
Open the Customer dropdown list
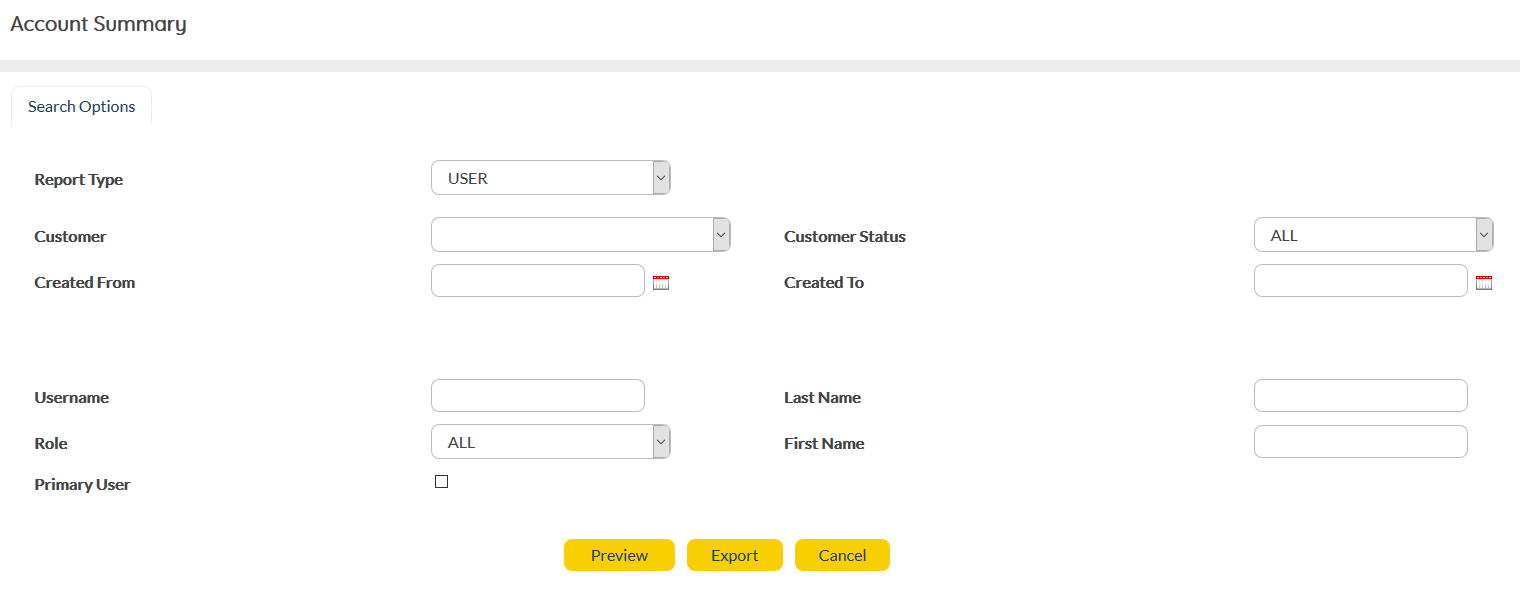click(580, 235)
